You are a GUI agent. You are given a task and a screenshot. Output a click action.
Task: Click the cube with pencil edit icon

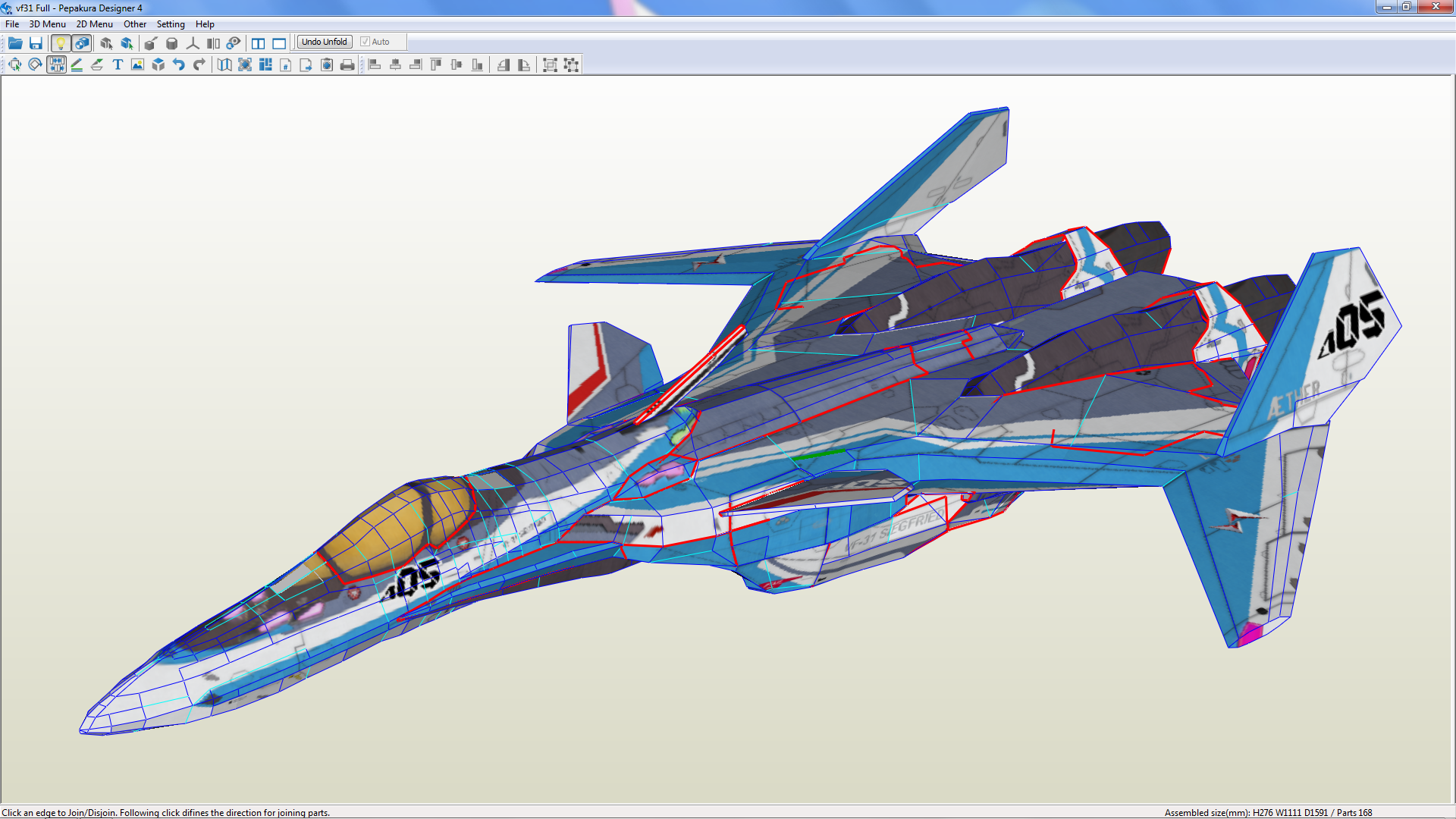click(x=151, y=43)
